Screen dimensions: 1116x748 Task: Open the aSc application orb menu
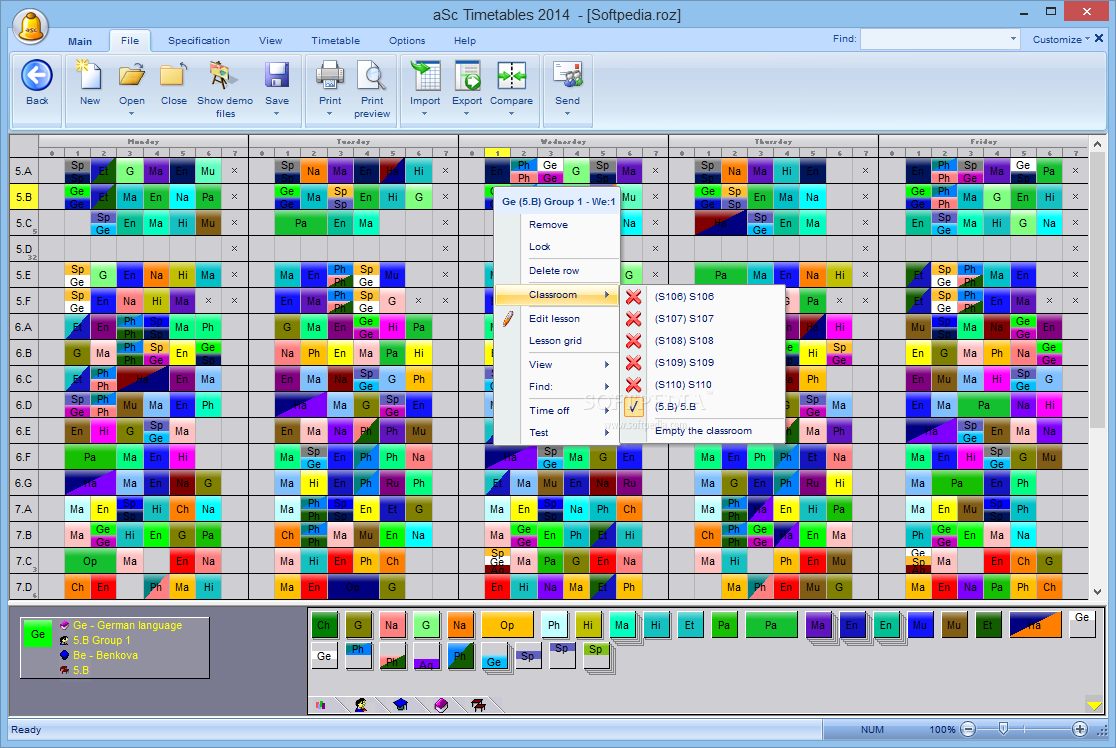pos(31,28)
